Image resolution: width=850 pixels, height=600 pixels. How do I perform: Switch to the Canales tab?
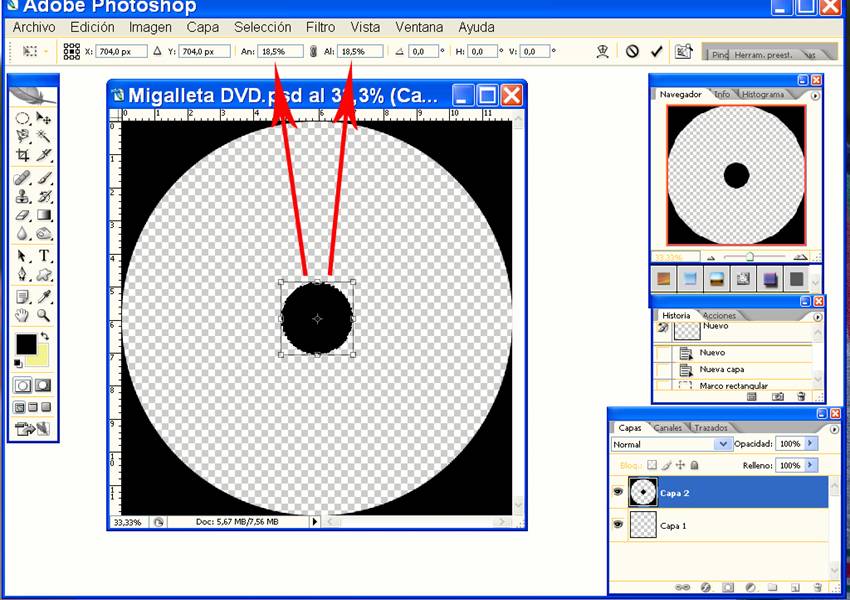pyautogui.click(x=667, y=428)
